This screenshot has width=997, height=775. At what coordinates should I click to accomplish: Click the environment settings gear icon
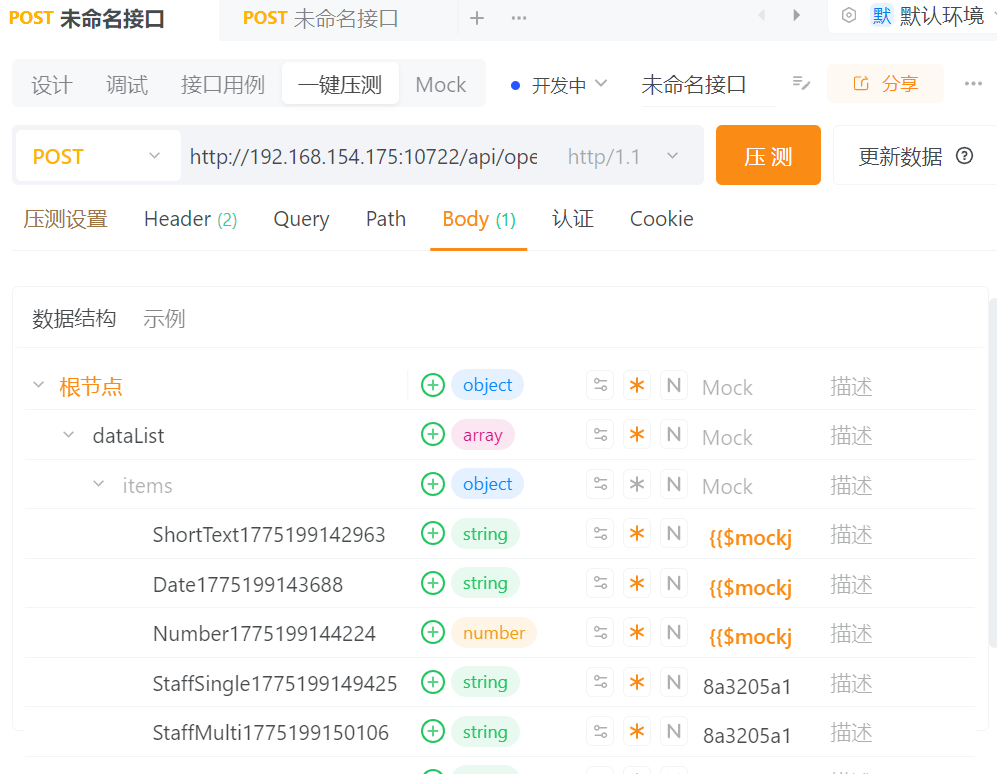pyautogui.click(x=849, y=17)
